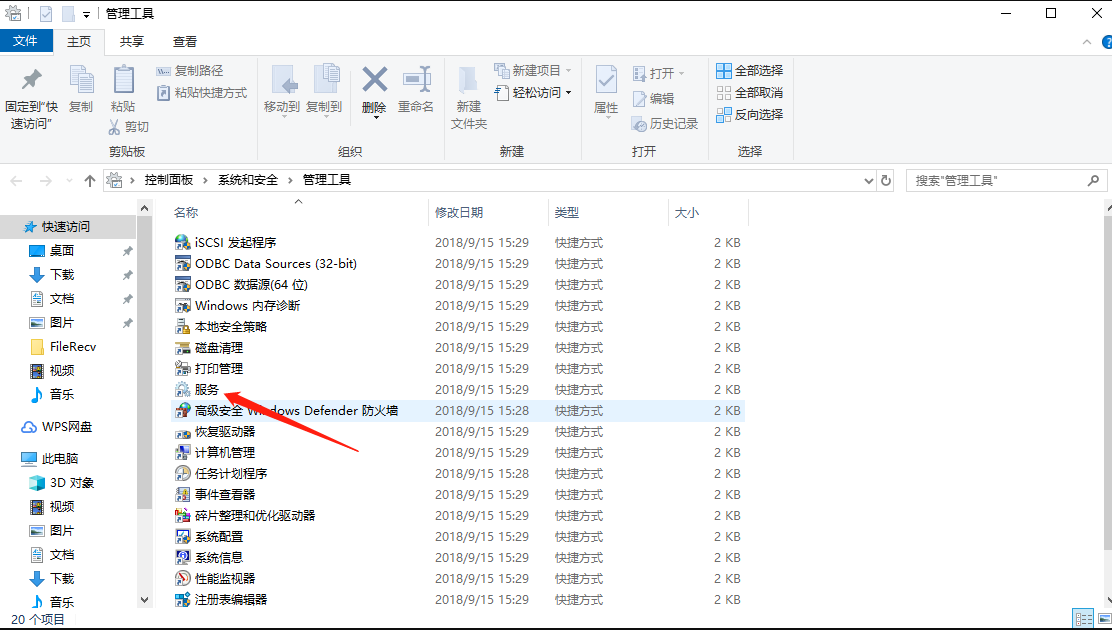Viewport: 1112px width, 630px height.
Task: Create a folder using 新建文件夹 icon
Action: [466, 95]
